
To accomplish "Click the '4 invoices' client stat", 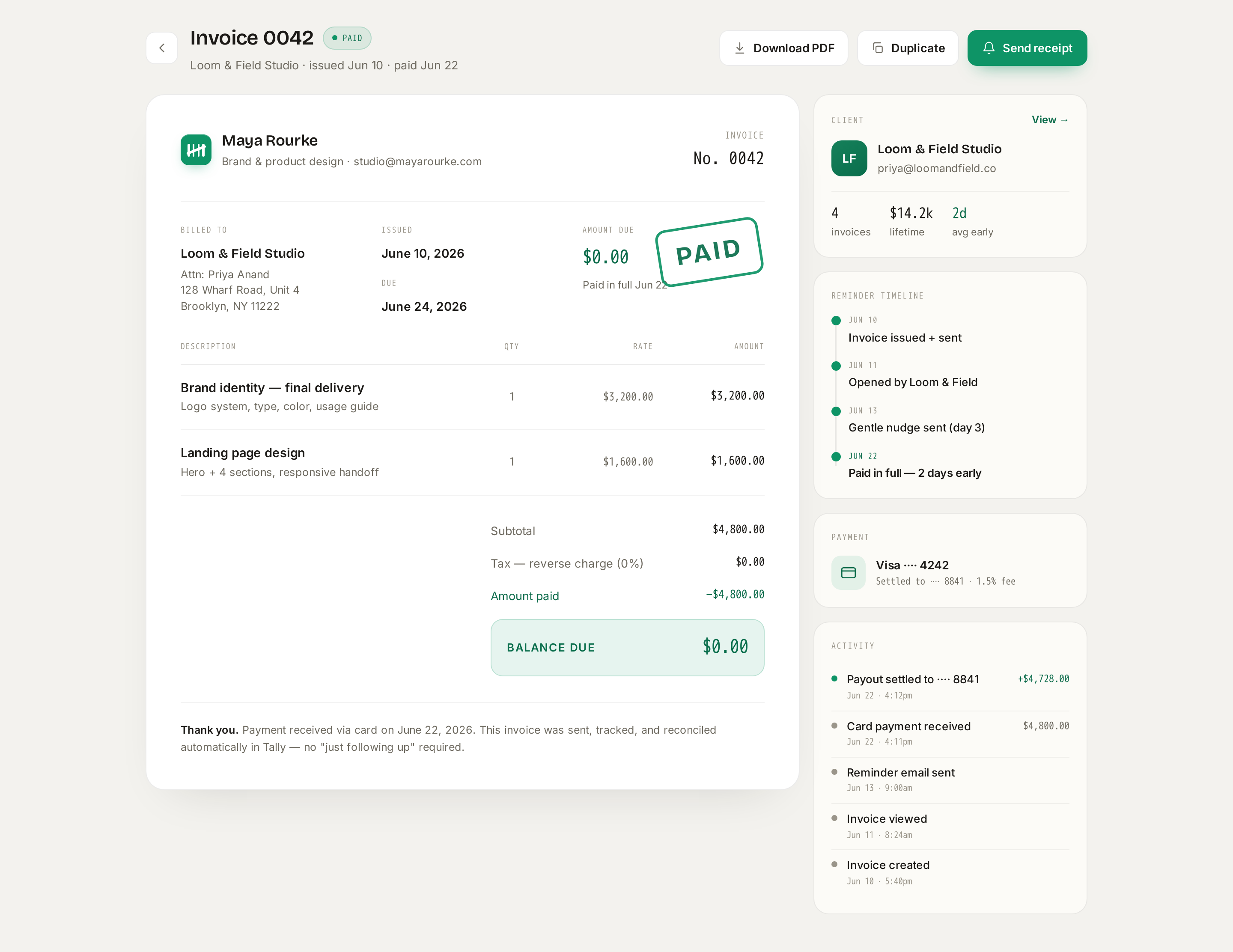I will 851,221.
